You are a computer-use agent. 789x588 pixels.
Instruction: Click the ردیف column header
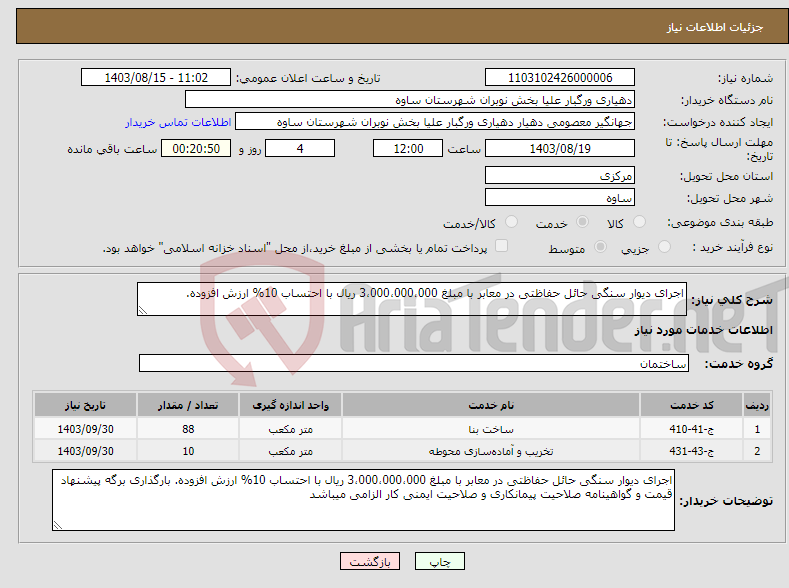757,405
